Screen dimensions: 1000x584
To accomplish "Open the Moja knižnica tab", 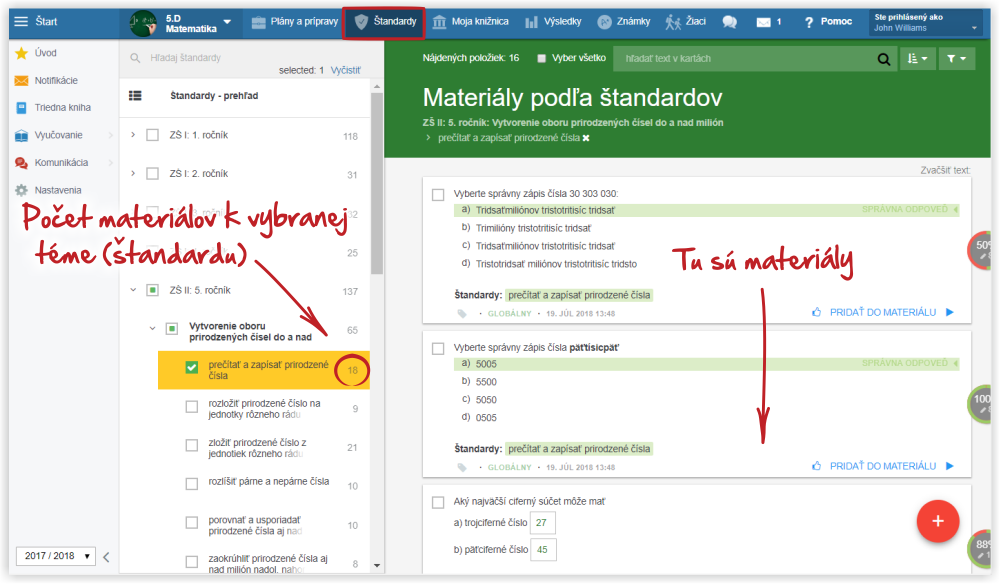I will point(471,22).
